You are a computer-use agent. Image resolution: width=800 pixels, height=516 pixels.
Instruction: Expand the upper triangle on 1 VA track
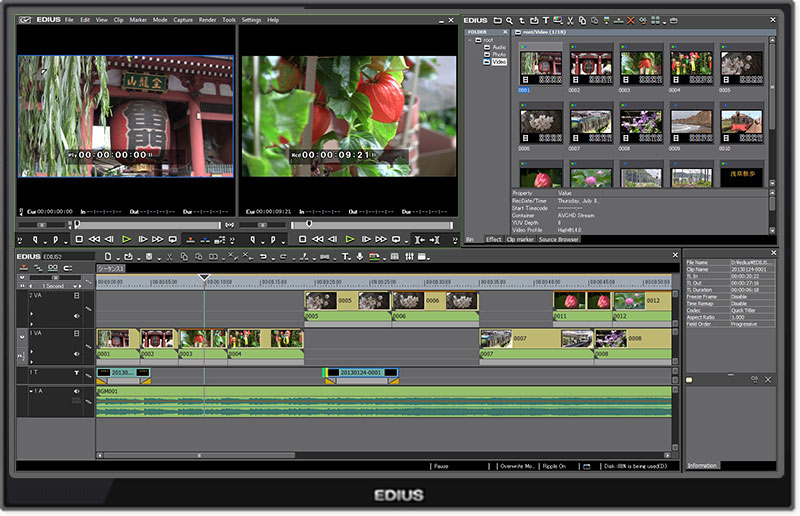32,351
